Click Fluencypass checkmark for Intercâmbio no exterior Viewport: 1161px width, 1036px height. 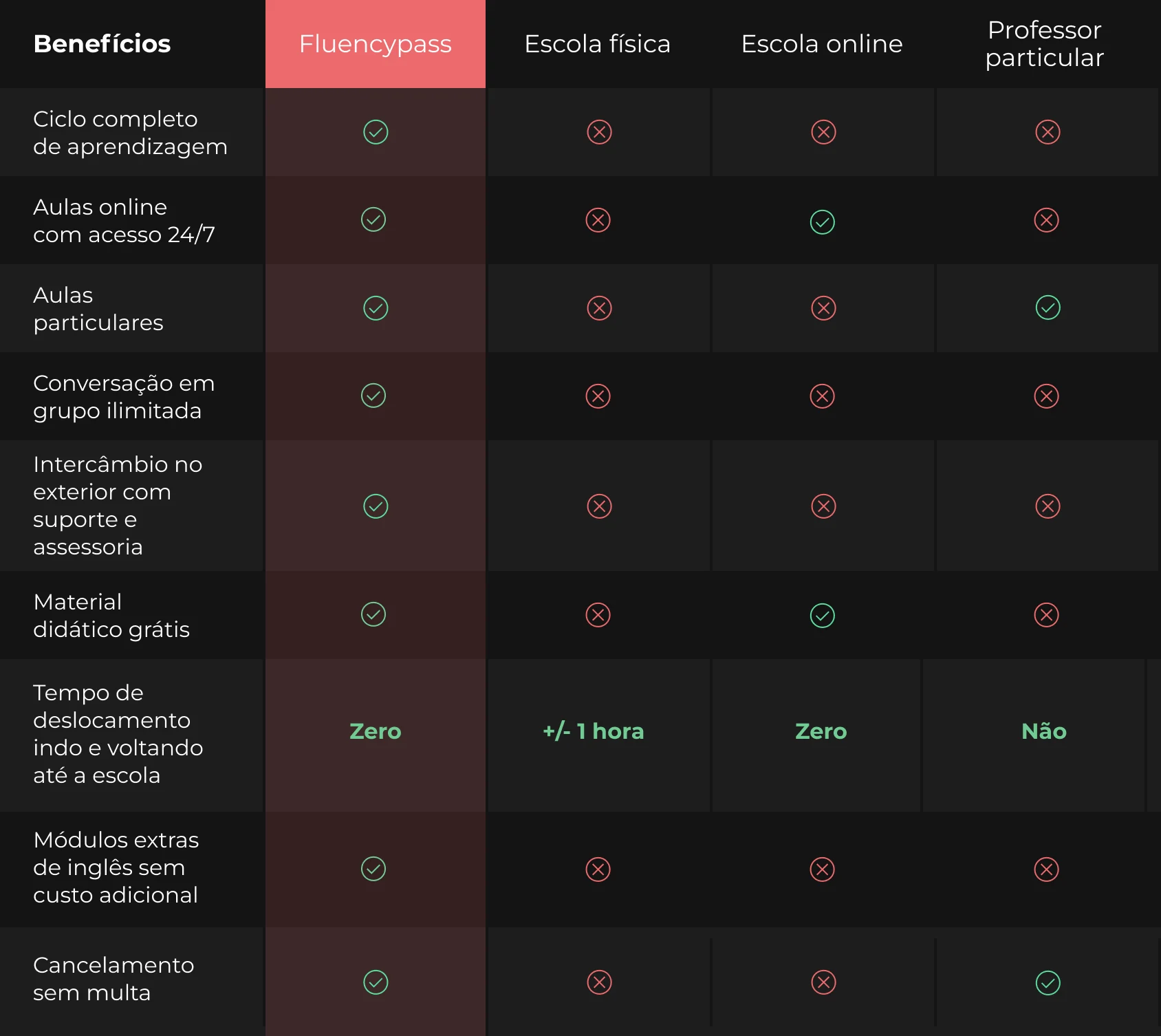pyautogui.click(x=376, y=506)
